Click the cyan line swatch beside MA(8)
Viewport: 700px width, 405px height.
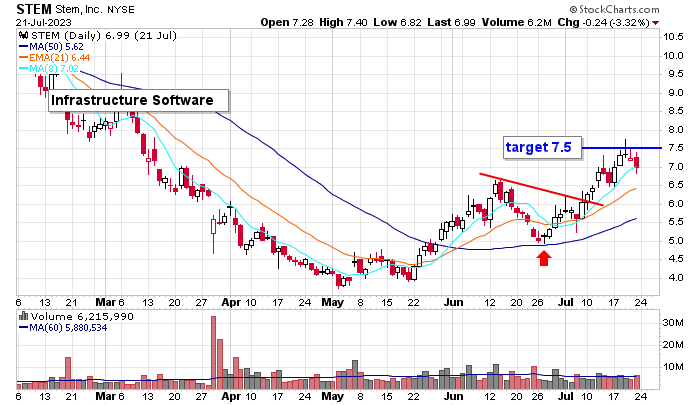coord(24,69)
